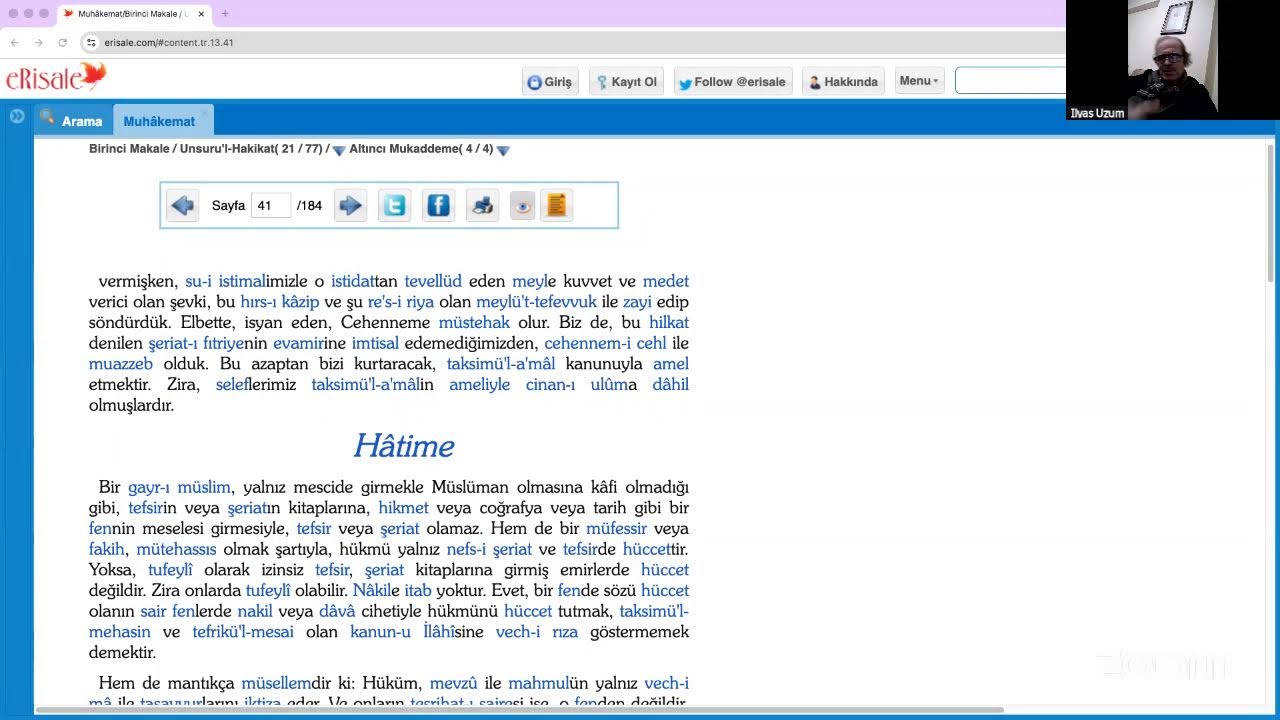Open the Hakkında button
Screen dimensions: 1280x720
843,82
